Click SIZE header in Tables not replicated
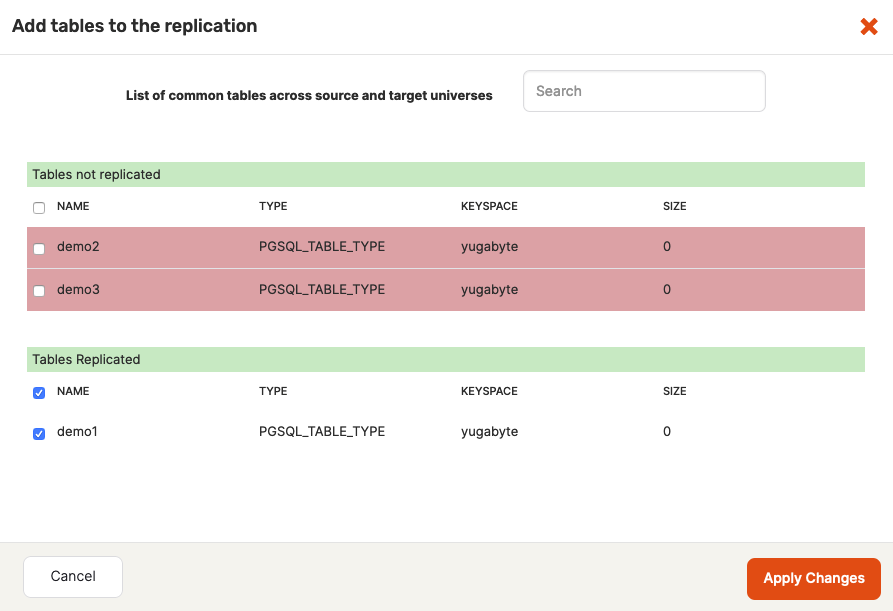The image size is (893, 611). coord(675,207)
